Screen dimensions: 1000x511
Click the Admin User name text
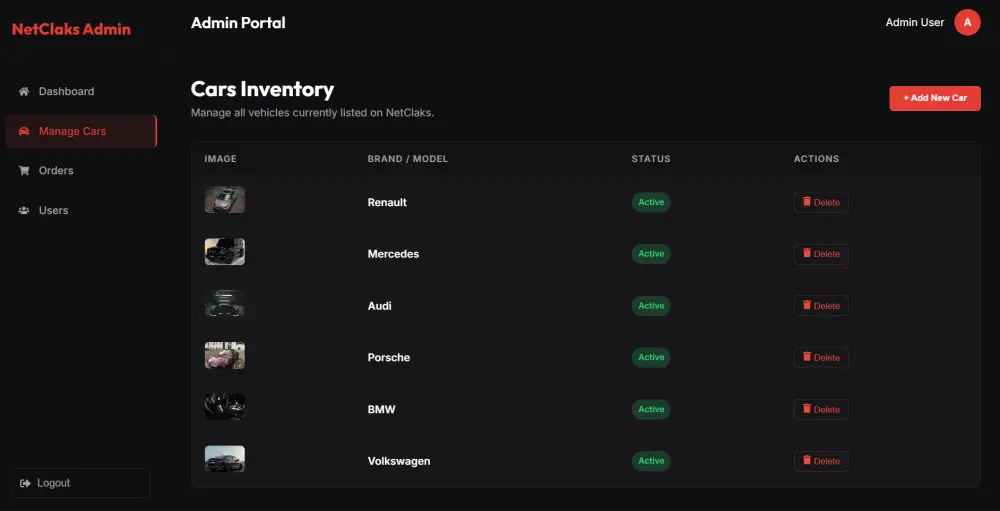[915, 22]
